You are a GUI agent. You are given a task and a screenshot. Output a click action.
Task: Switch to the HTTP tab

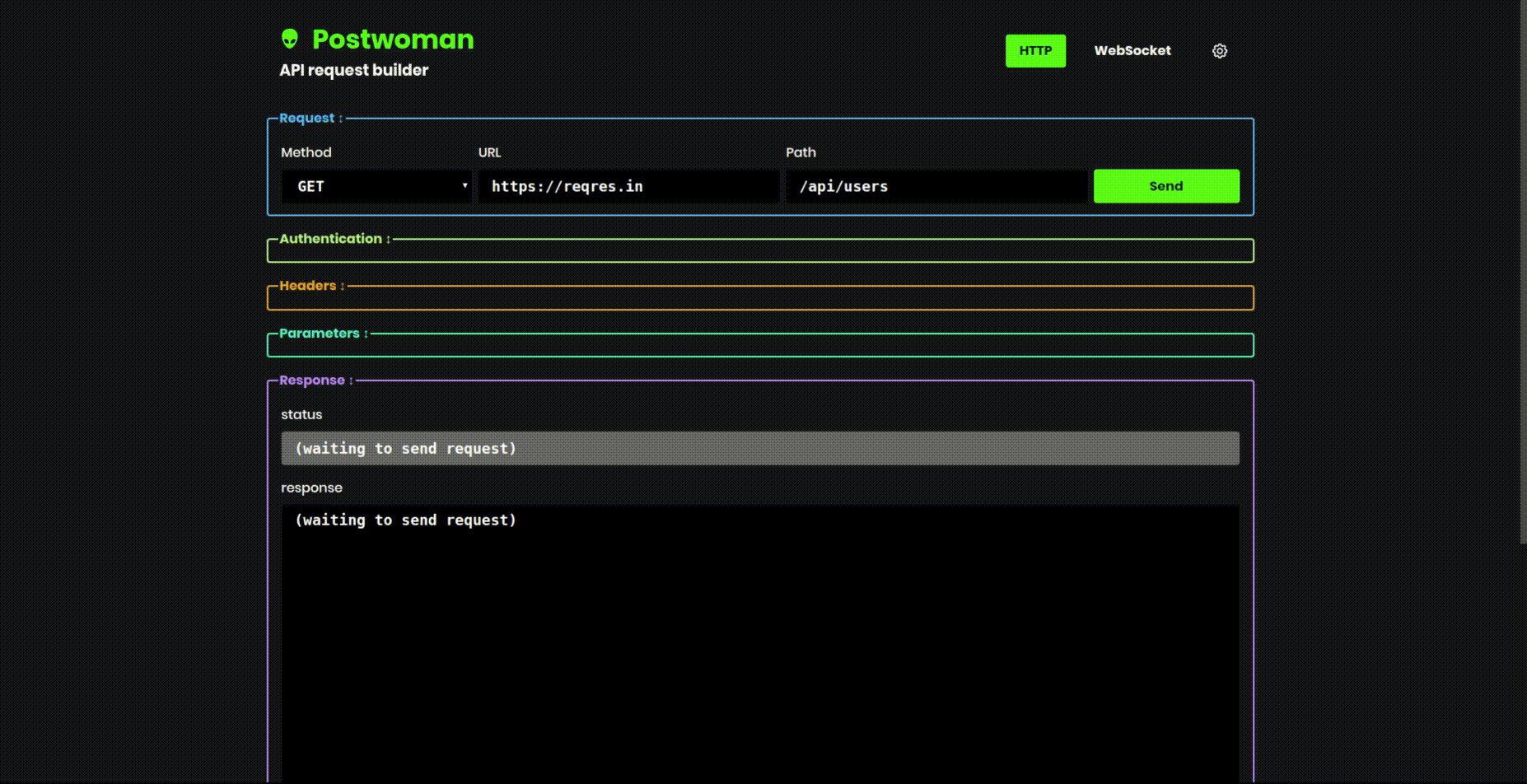tap(1035, 51)
